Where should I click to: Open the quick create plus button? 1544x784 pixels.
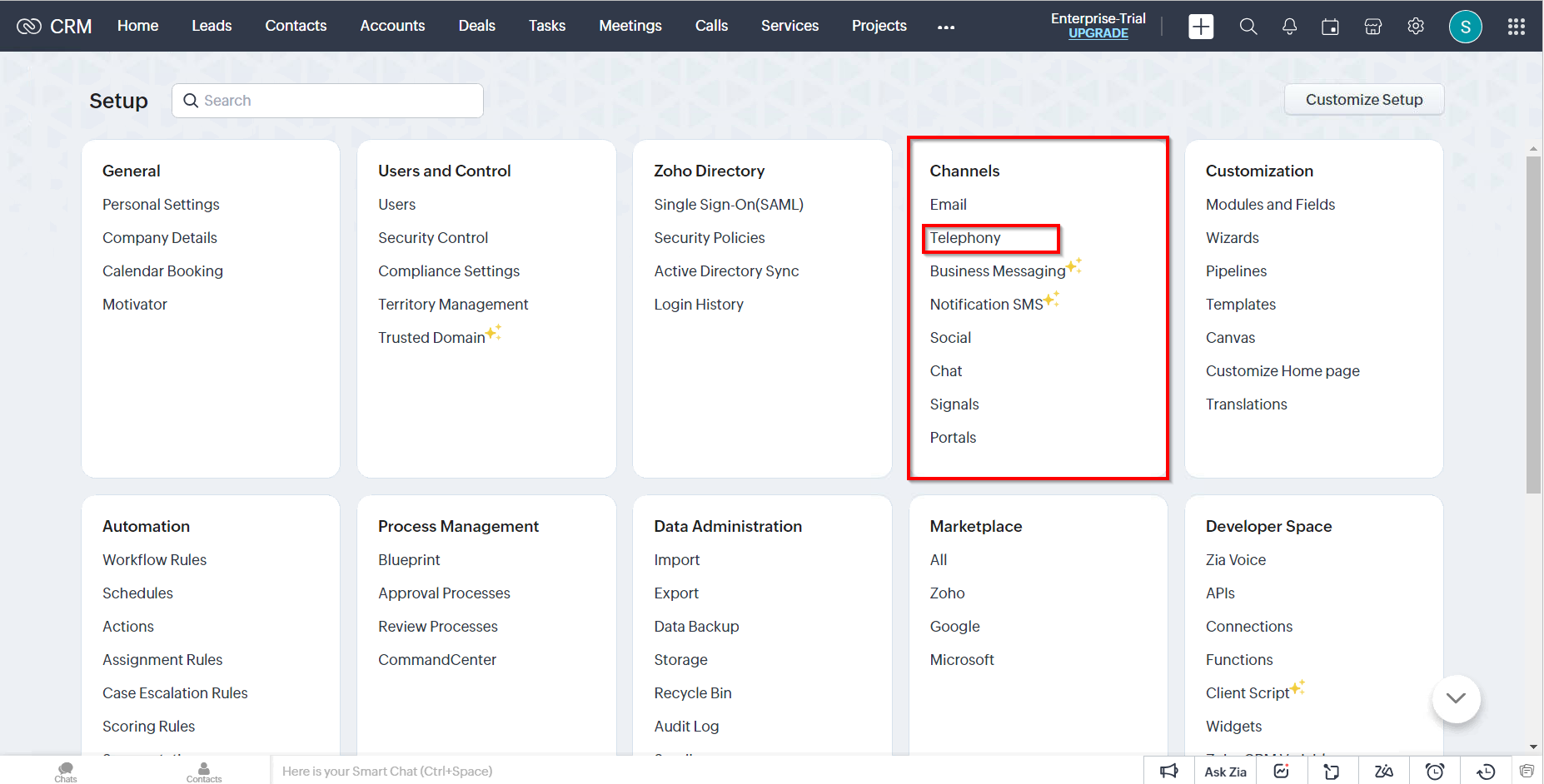pyautogui.click(x=1201, y=27)
